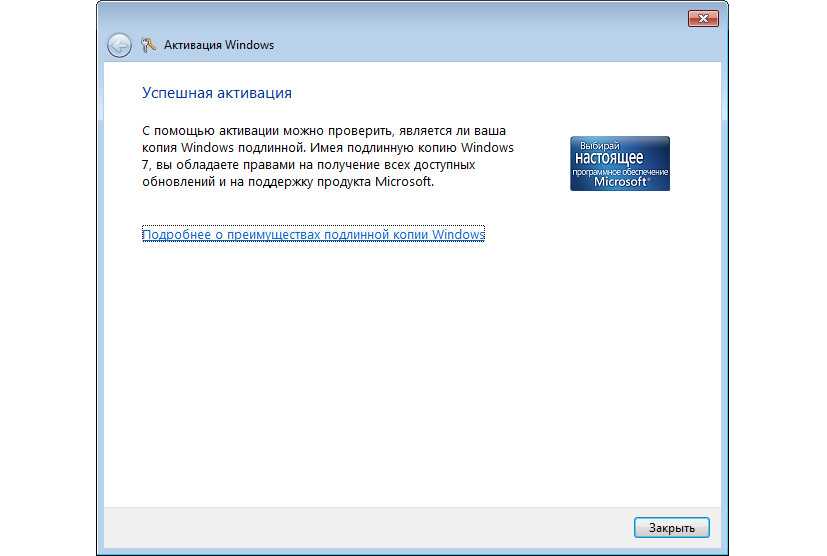Click the genuine Microsoft software badge
This screenshot has width=827, height=556.
[x=619, y=164]
